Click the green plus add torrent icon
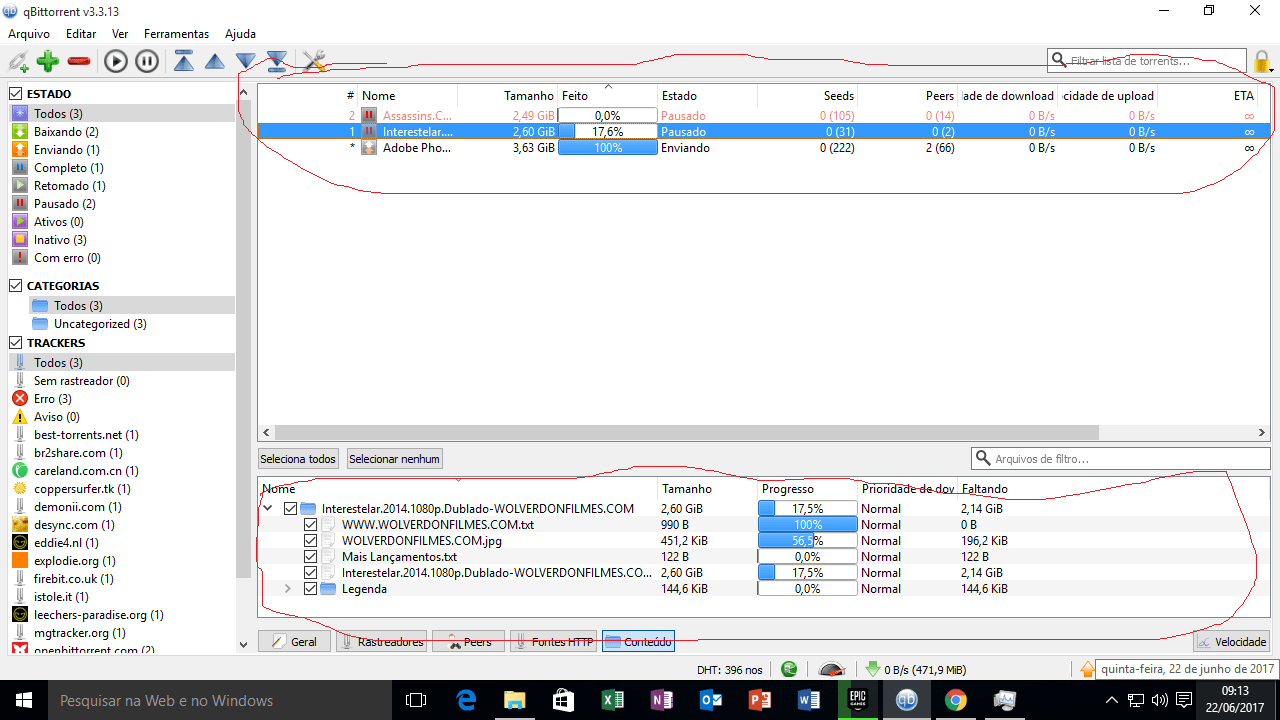 click(x=47, y=62)
